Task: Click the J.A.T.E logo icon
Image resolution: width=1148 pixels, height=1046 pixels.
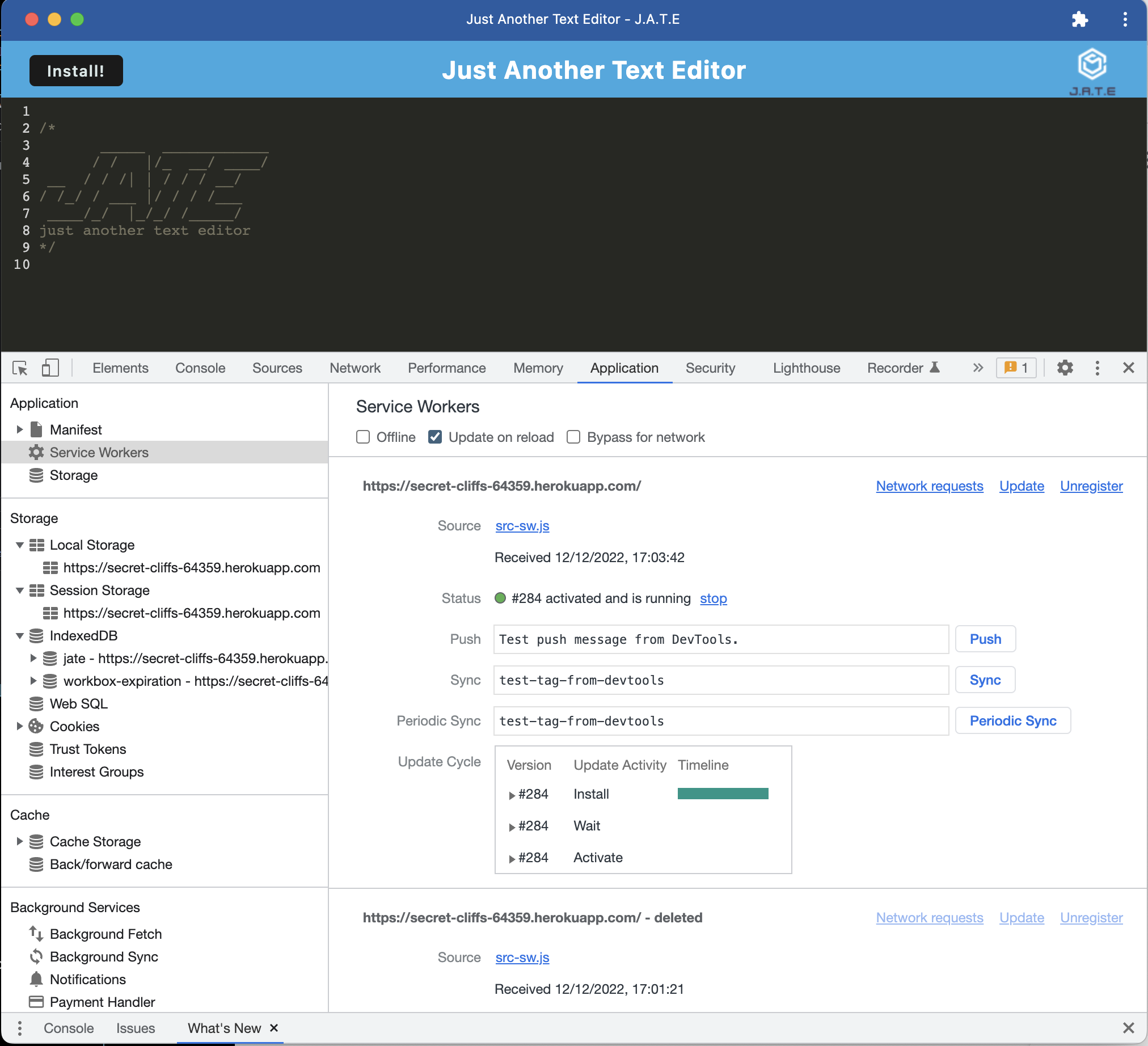Action: 1093,64
